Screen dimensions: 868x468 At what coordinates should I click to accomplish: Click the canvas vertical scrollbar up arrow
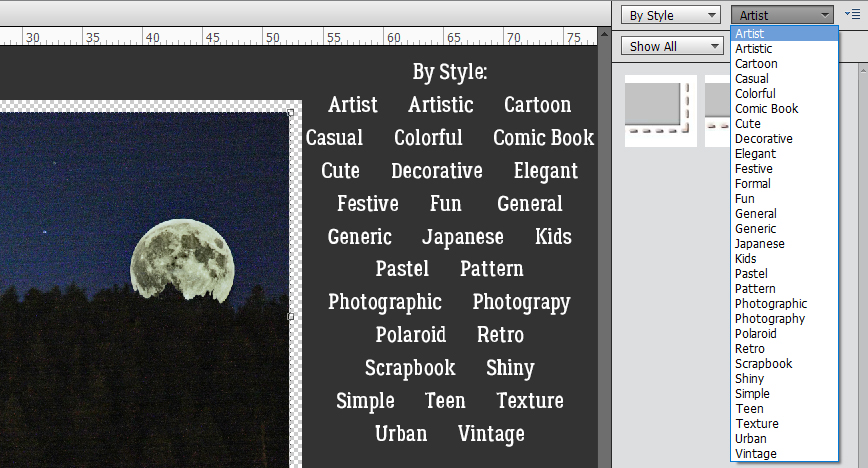(604, 34)
